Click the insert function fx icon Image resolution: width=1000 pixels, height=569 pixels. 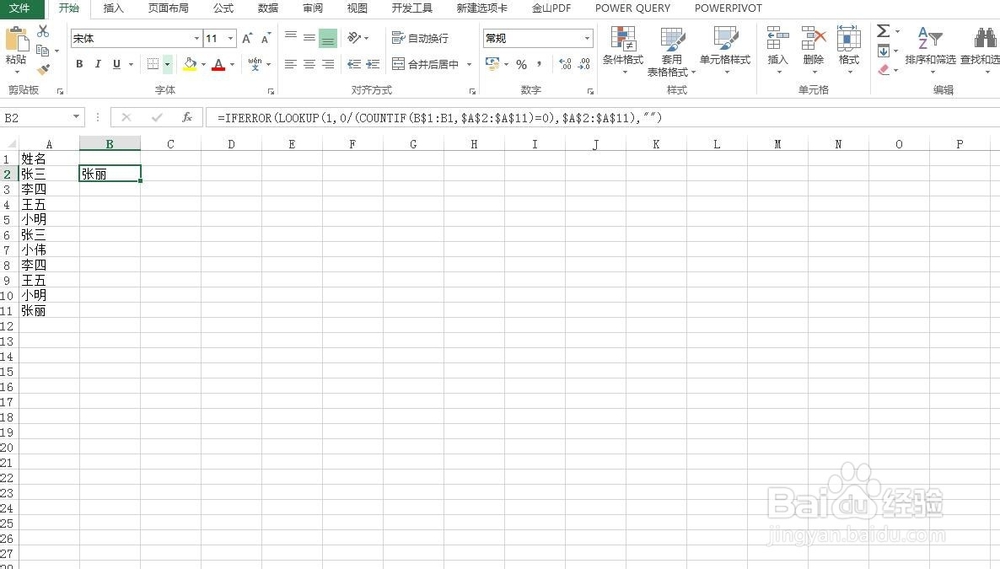pyautogui.click(x=187, y=117)
